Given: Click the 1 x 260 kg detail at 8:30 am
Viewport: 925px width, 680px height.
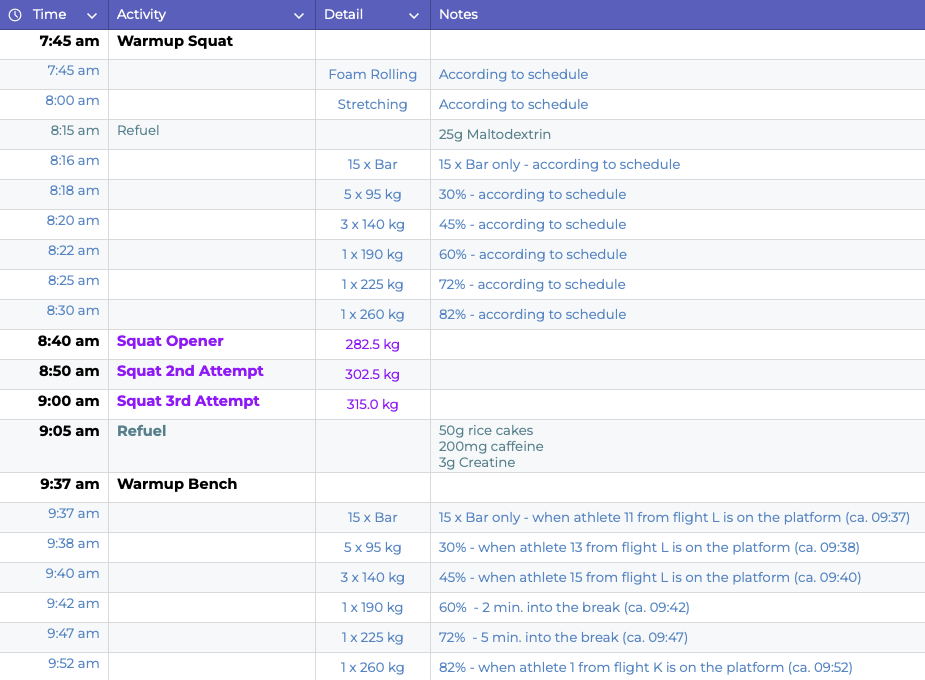Looking at the screenshot, I should [373, 315].
